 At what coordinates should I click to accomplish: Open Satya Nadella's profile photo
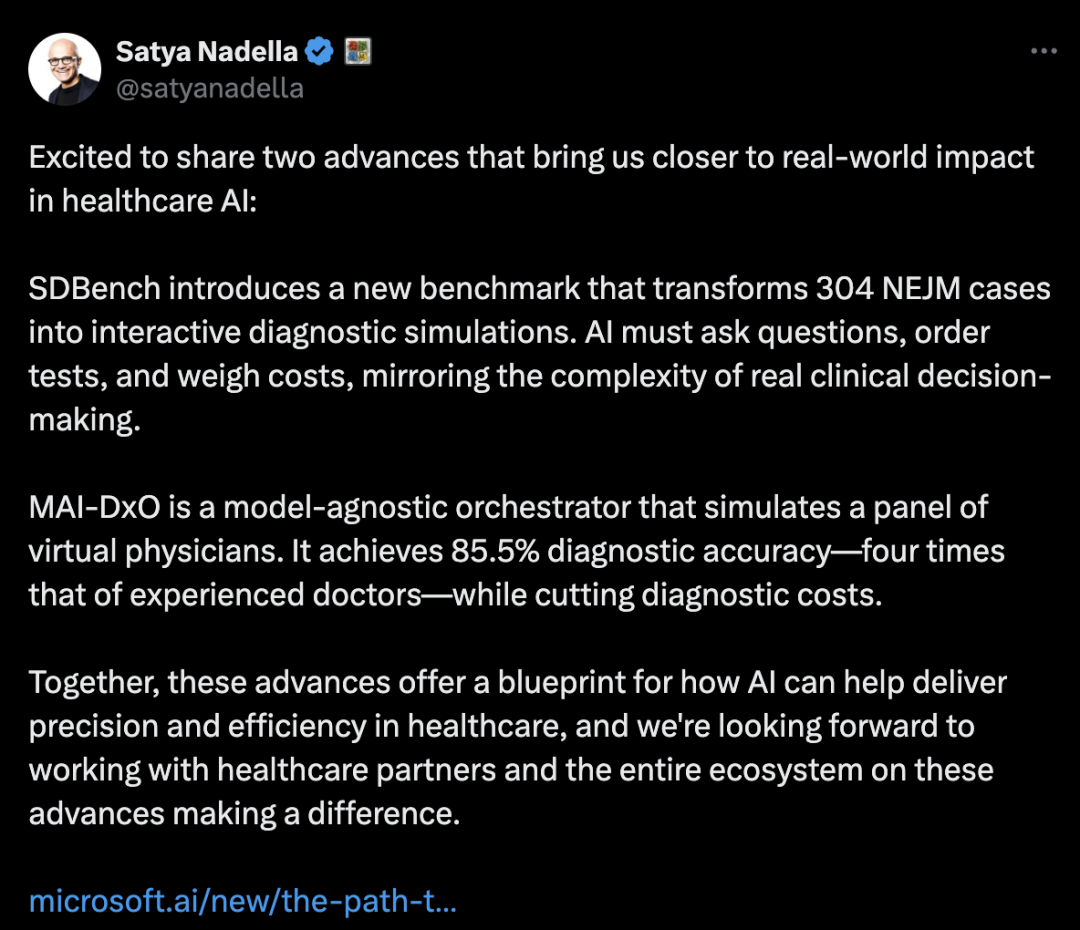point(65,69)
